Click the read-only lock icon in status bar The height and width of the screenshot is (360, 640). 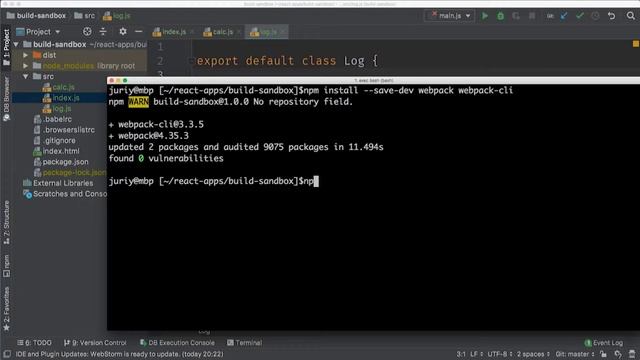603,354
